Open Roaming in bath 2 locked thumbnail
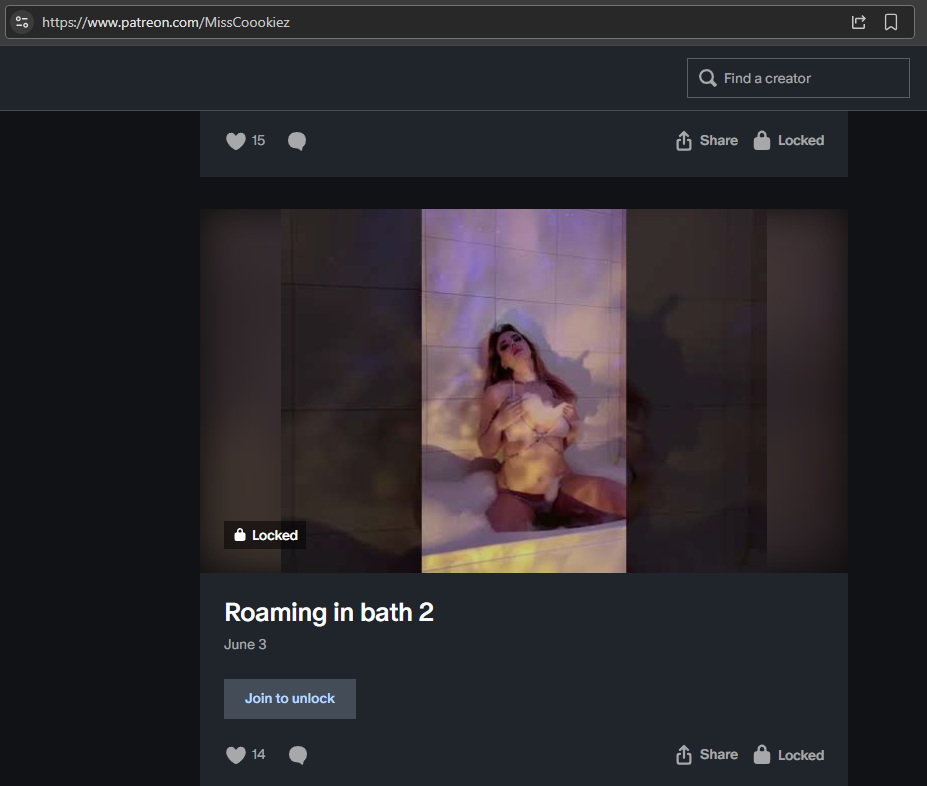Screen dimensions: 927x786 point(524,391)
